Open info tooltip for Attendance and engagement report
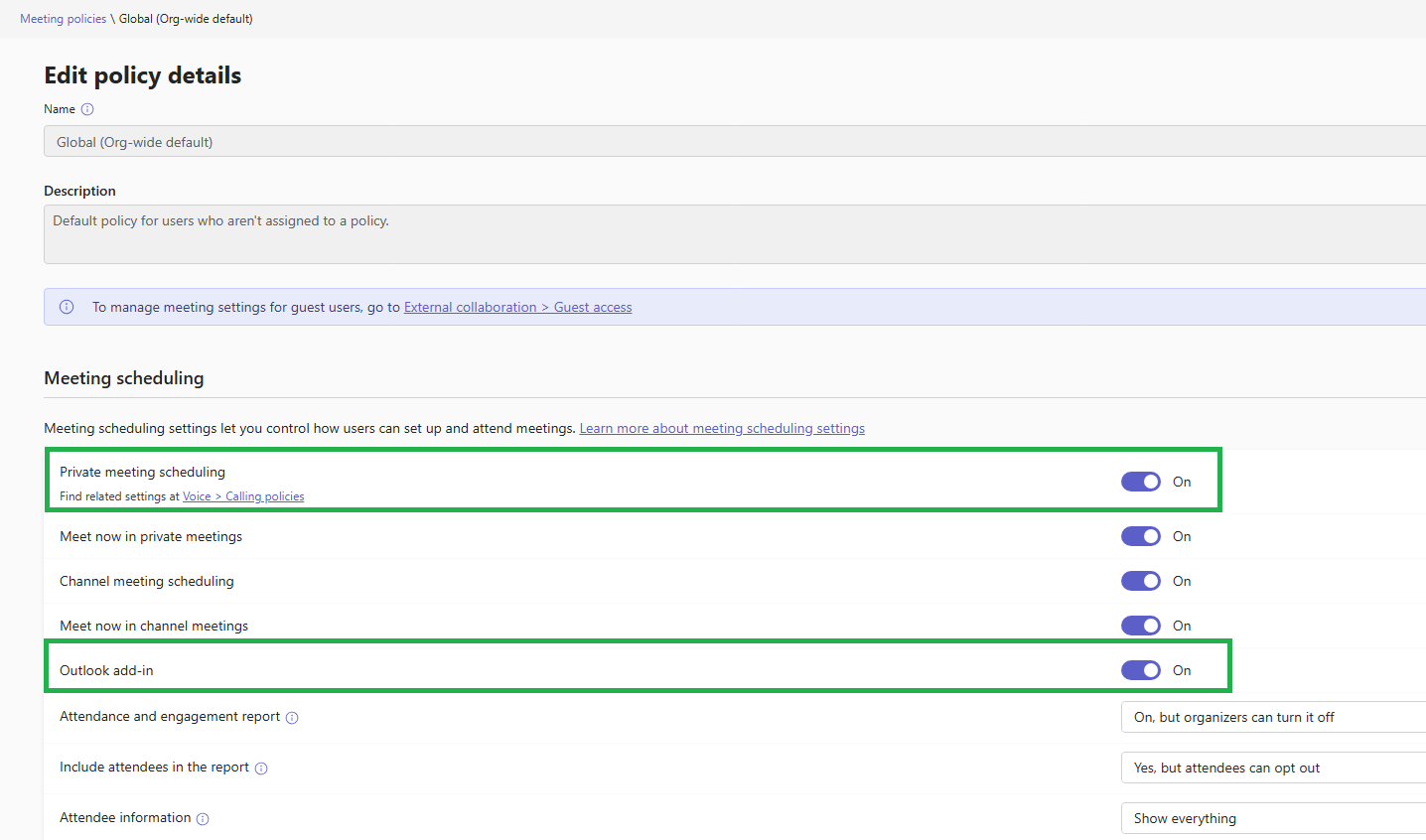The image size is (1426, 840). pyautogui.click(x=292, y=718)
